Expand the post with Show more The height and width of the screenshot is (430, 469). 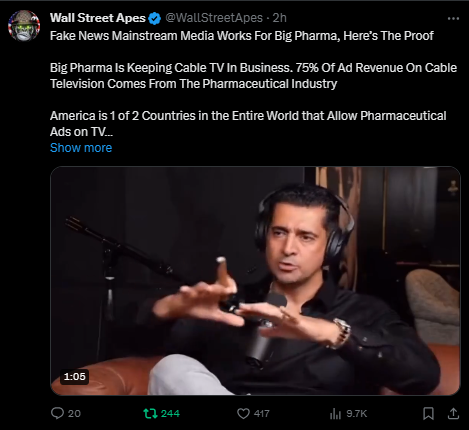point(81,148)
